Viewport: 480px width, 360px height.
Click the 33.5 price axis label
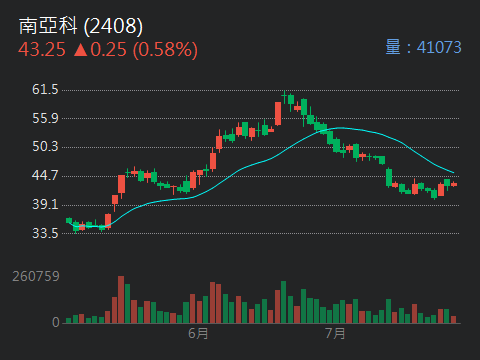click(45, 233)
